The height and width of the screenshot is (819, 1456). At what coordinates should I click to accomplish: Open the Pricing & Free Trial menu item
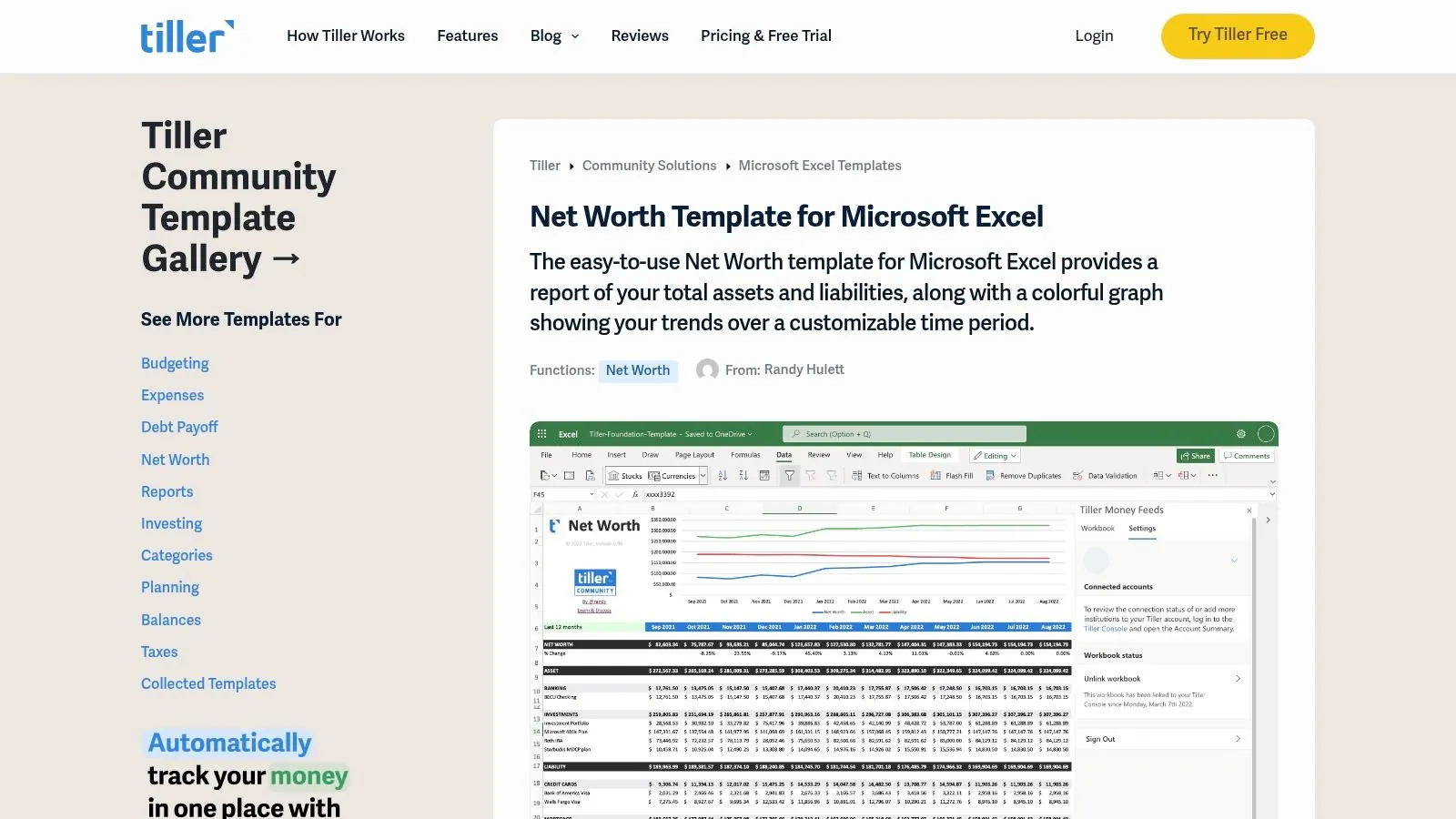click(765, 36)
